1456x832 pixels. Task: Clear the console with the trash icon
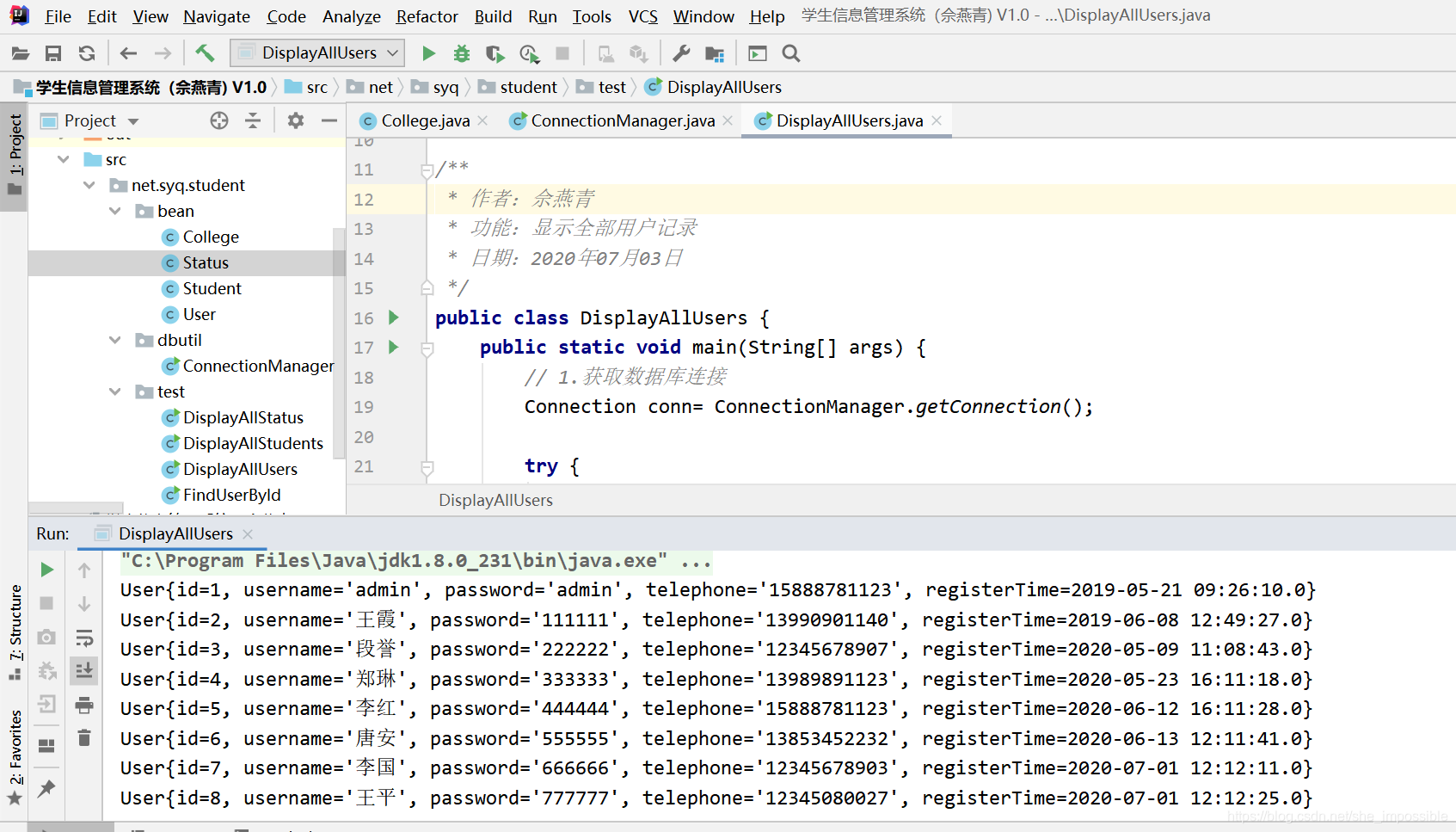pos(84,737)
